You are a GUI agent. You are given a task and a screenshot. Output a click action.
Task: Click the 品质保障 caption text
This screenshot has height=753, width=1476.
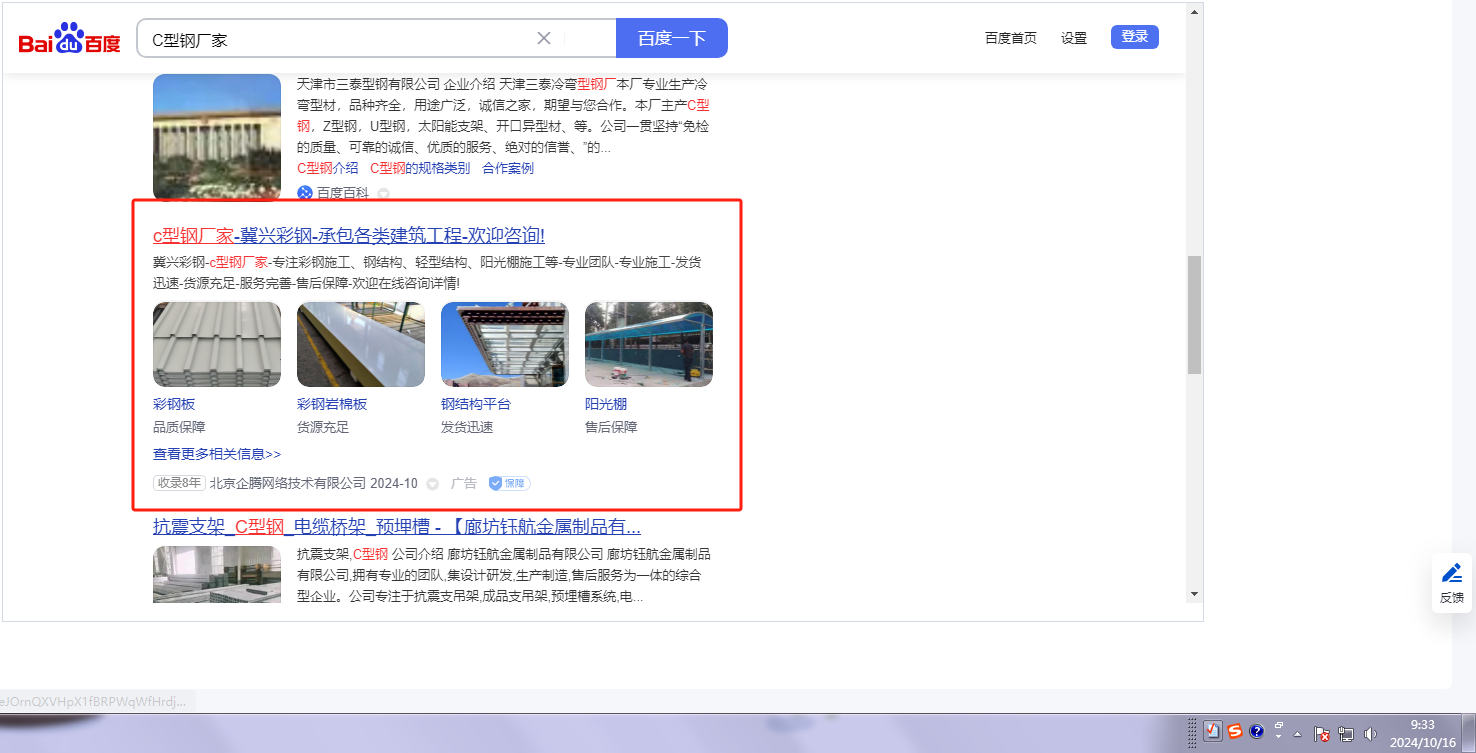tap(179, 427)
